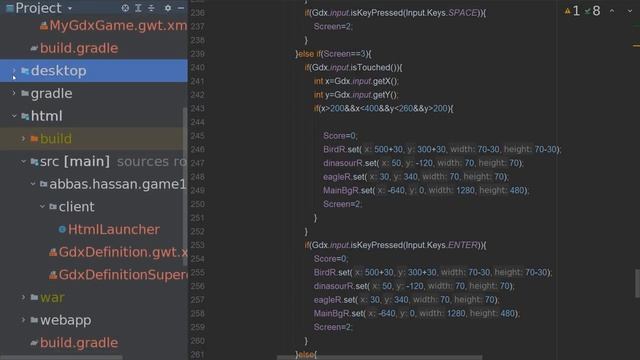Click the warning count indicator
This screenshot has height=360, width=640.
pyautogui.click(x=572, y=11)
